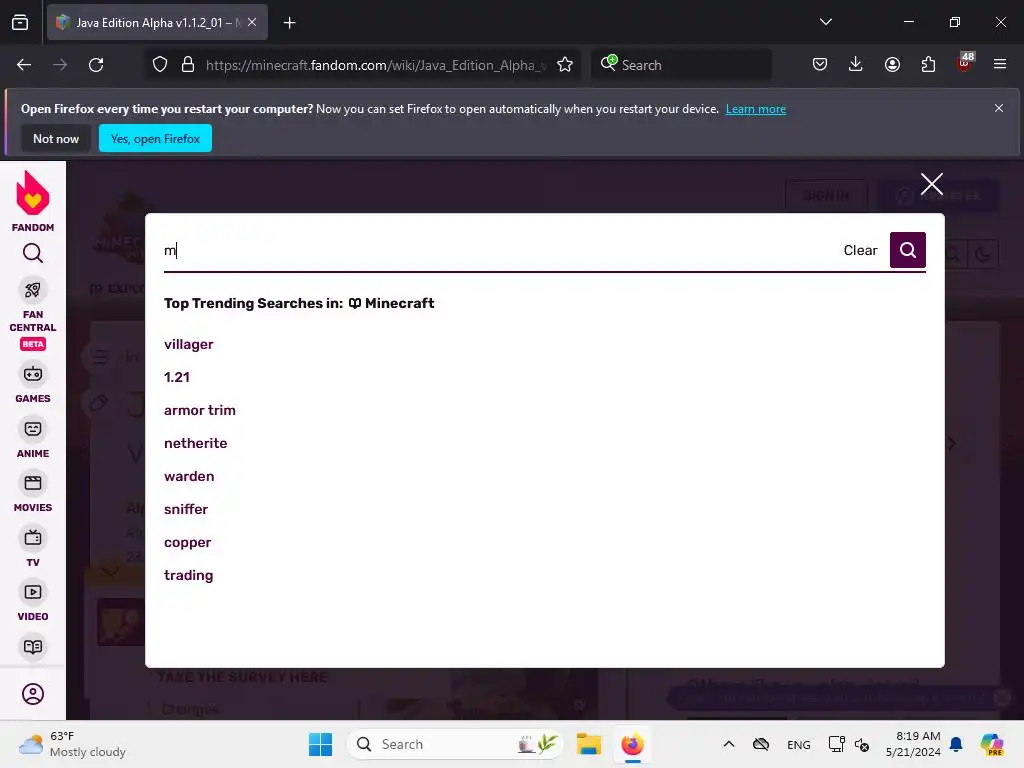1024x768 pixels.
Task: Click 'Yes, open Firefox' button
Action: point(155,138)
